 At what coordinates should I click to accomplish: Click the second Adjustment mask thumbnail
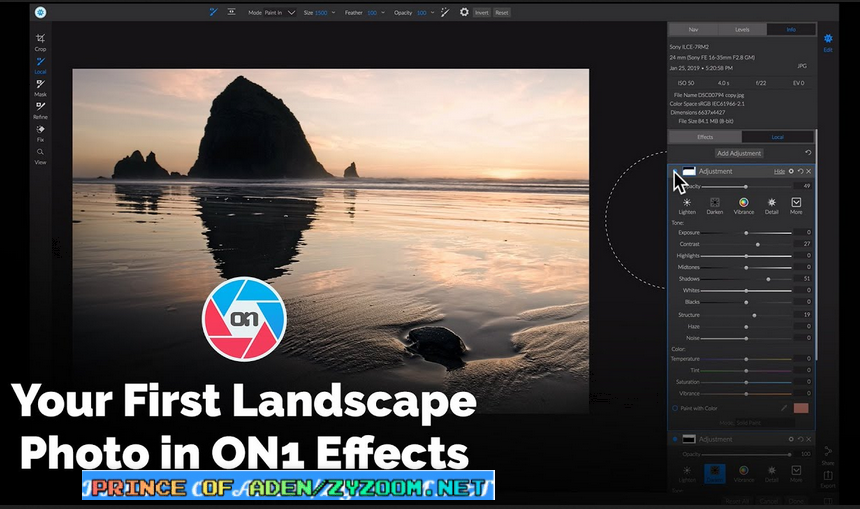[x=689, y=439]
